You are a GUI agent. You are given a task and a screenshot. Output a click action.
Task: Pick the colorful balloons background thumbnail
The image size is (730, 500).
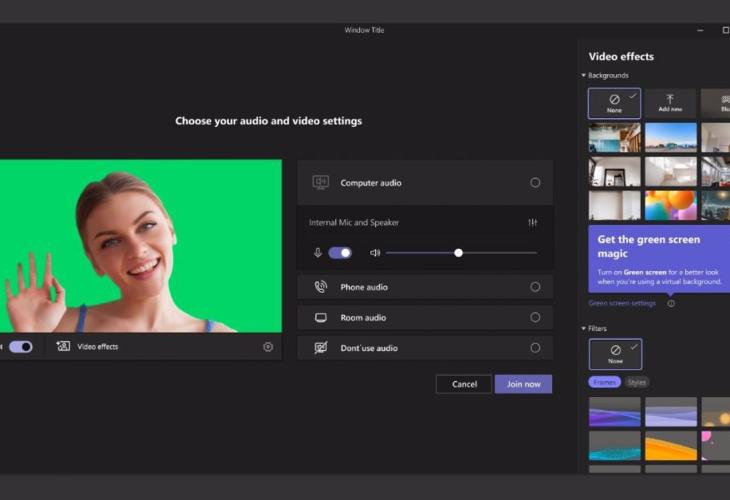click(x=670, y=205)
